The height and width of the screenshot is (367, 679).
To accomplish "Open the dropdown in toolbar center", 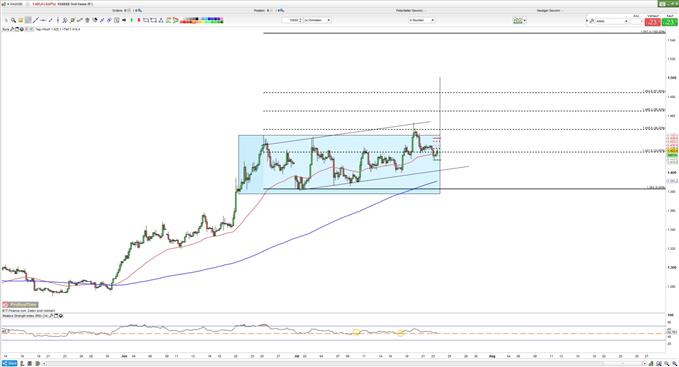I will coord(421,20).
